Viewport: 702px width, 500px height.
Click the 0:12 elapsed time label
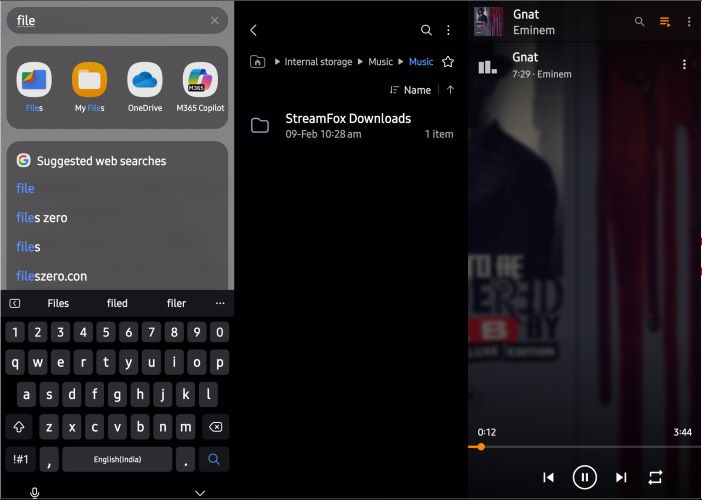point(487,432)
